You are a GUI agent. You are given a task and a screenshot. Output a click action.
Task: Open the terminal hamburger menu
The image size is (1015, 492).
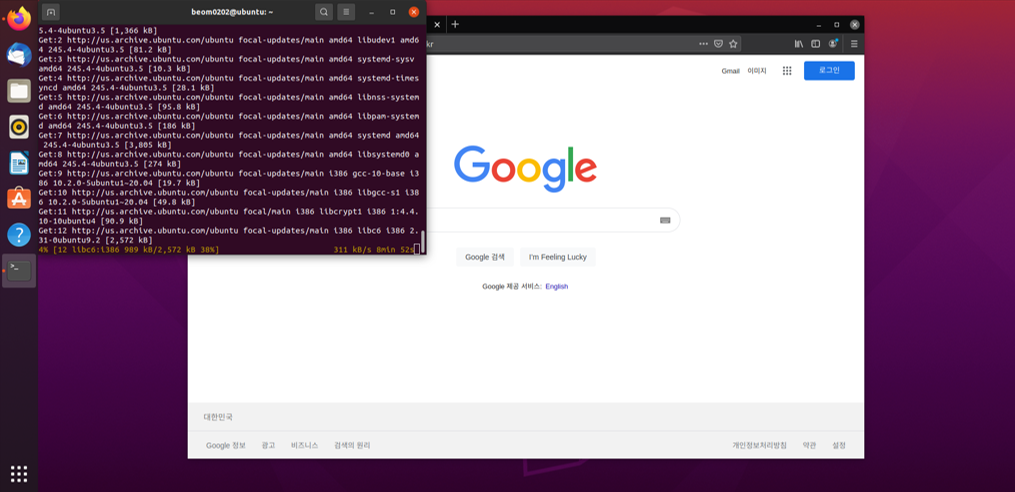coord(346,12)
